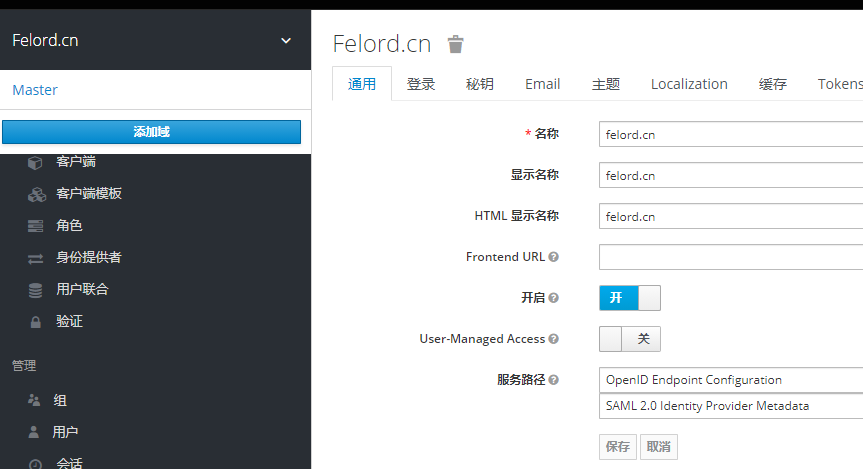This screenshot has width=863, height=469.
Task: Click the 添加域 button
Action: 151,132
